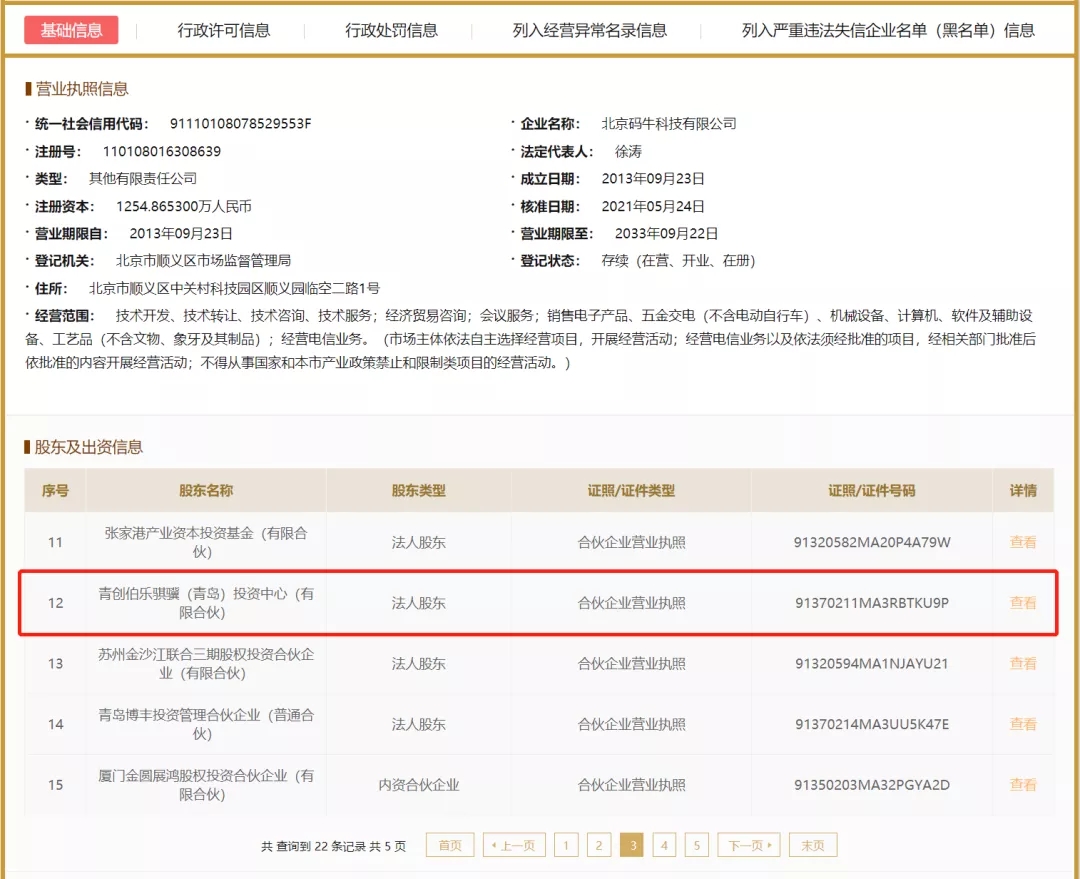
Task: View details for 厦门金圆展鸿股权投资 row
Action: point(1023,785)
